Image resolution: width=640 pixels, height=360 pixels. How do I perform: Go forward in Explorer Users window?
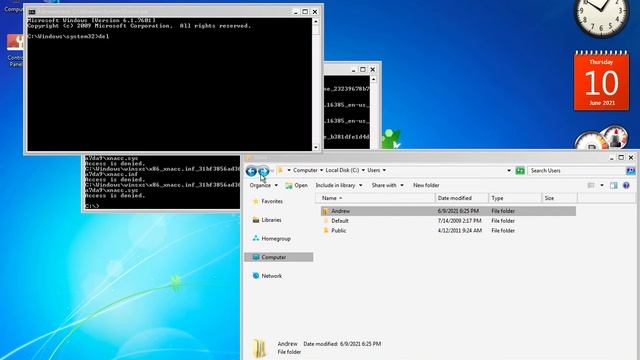click(x=264, y=171)
